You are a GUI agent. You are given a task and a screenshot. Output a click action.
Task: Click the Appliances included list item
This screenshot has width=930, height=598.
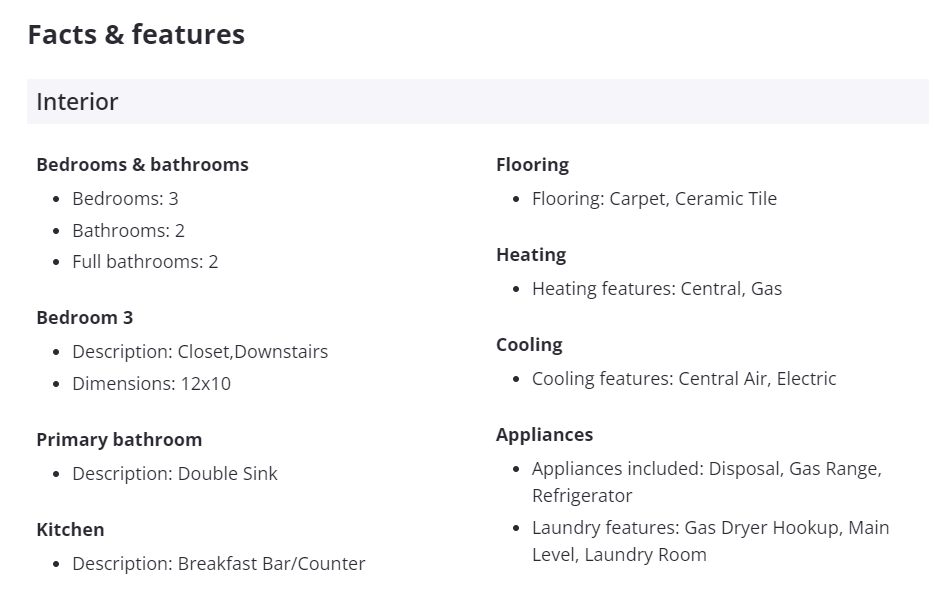coord(706,482)
